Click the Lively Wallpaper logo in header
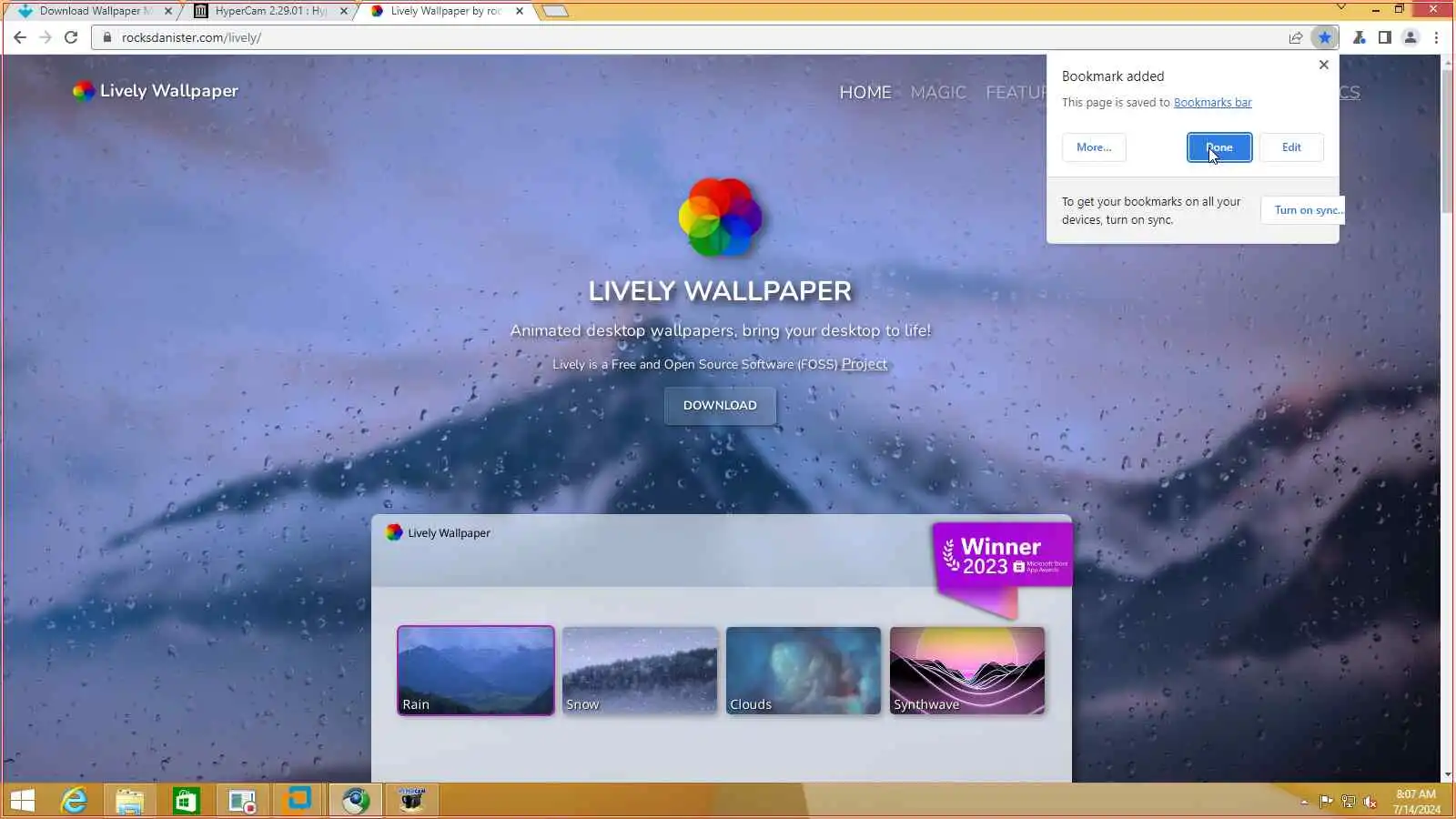Viewport: 1456px width, 819px height. tap(156, 91)
